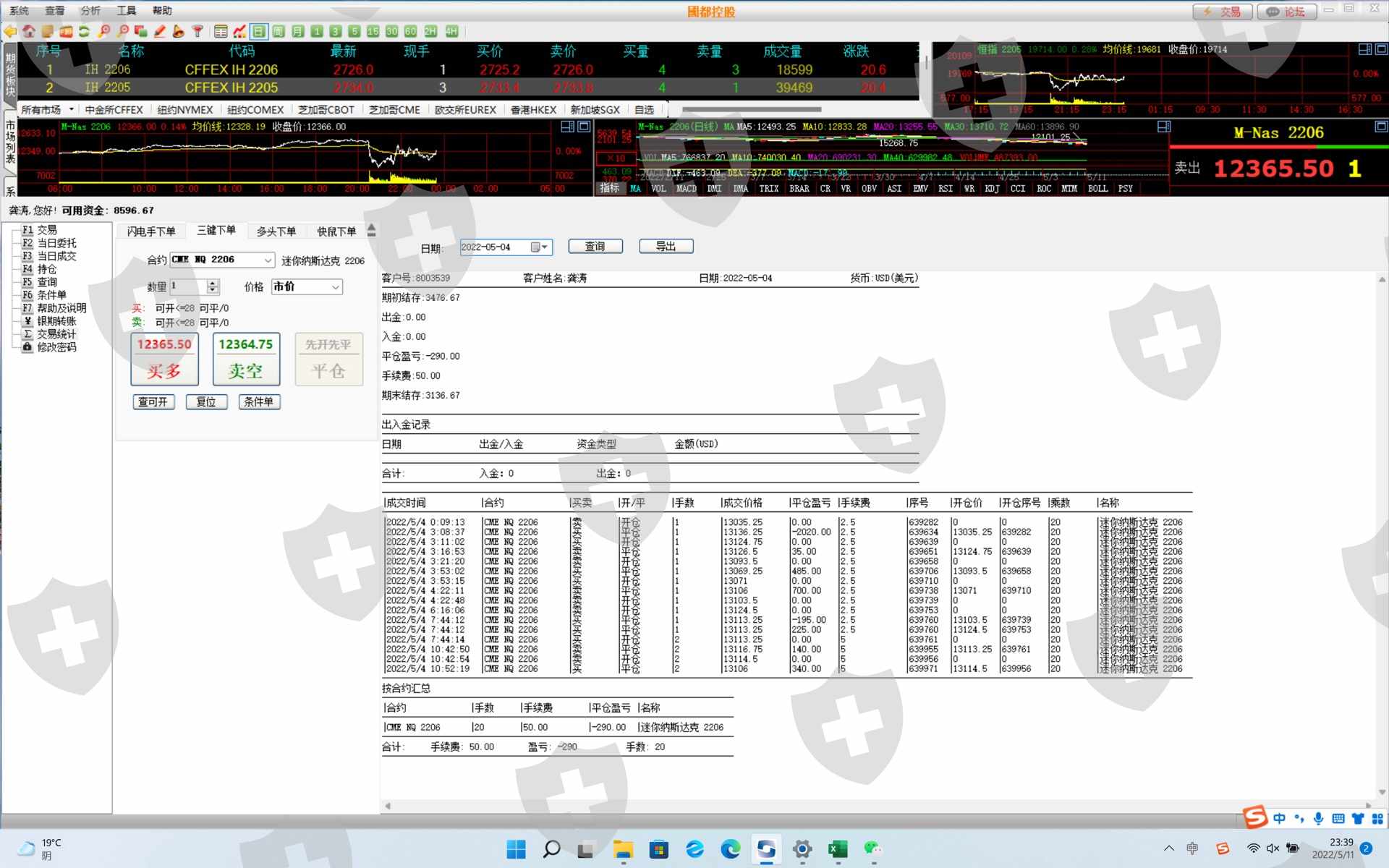This screenshot has width=1389, height=868.
Task: Toggle the 4H chart period button
Action: pos(451,31)
